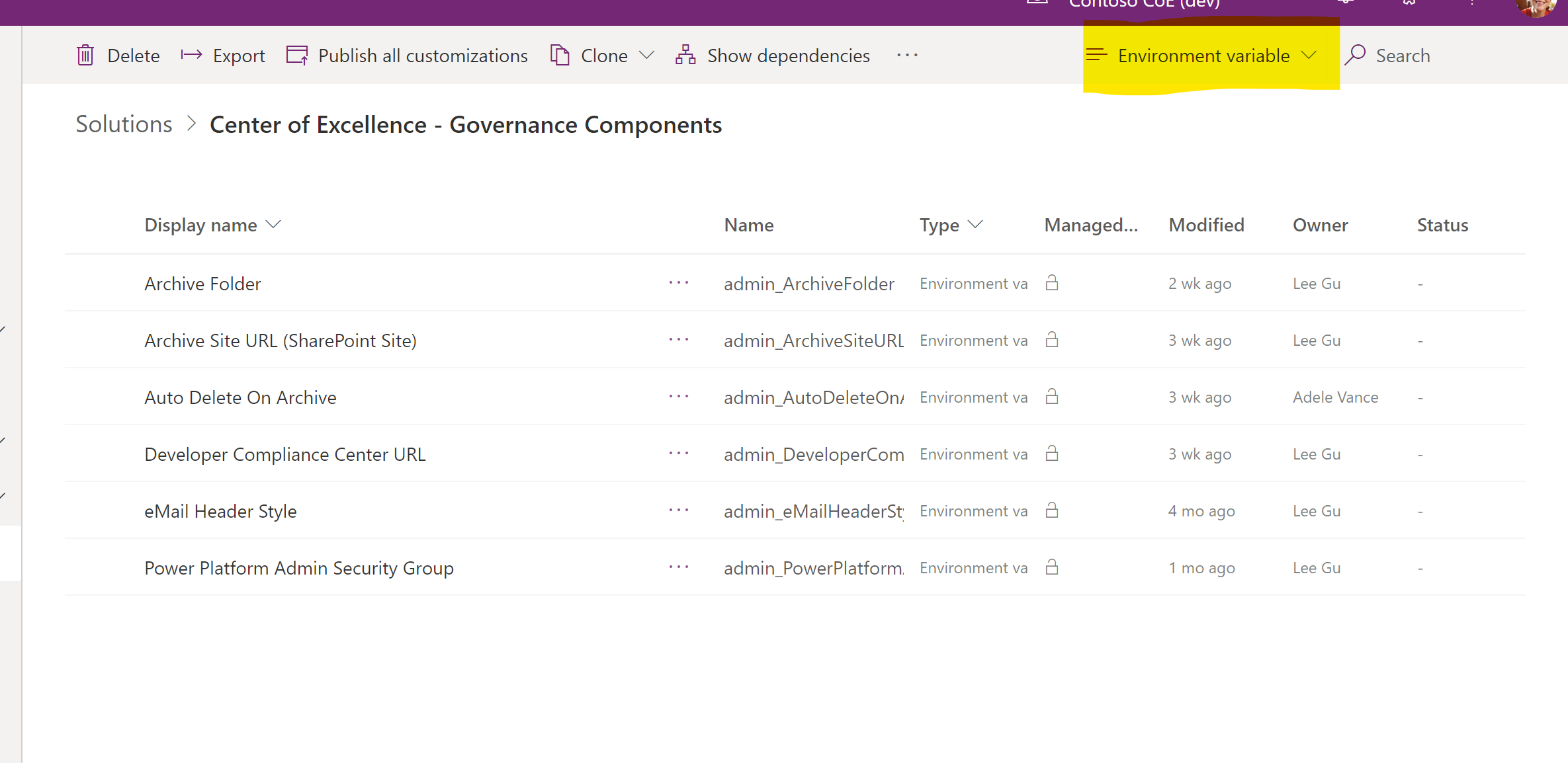Image resolution: width=1568 pixels, height=763 pixels.
Task: Click the Delete trash icon in toolbar
Action: click(85, 55)
